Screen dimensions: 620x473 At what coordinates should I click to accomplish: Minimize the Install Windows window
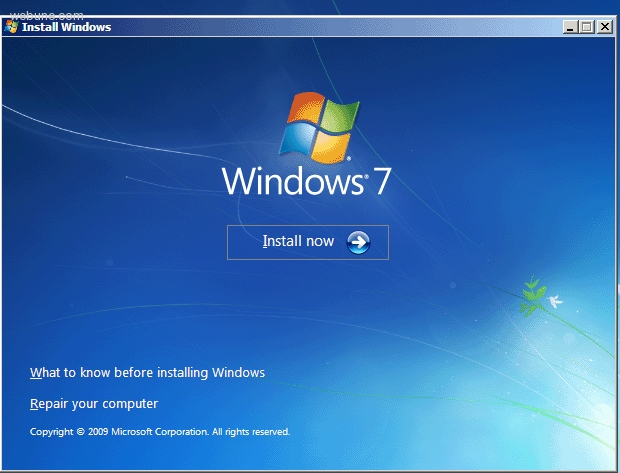coord(571,27)
